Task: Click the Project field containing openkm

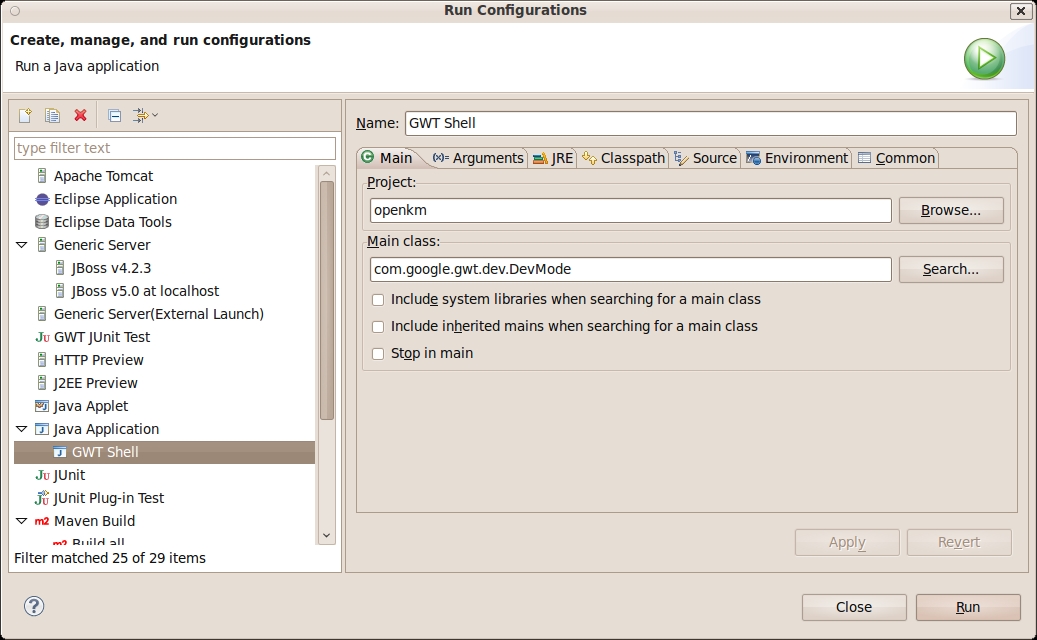Action: (630, 210)
